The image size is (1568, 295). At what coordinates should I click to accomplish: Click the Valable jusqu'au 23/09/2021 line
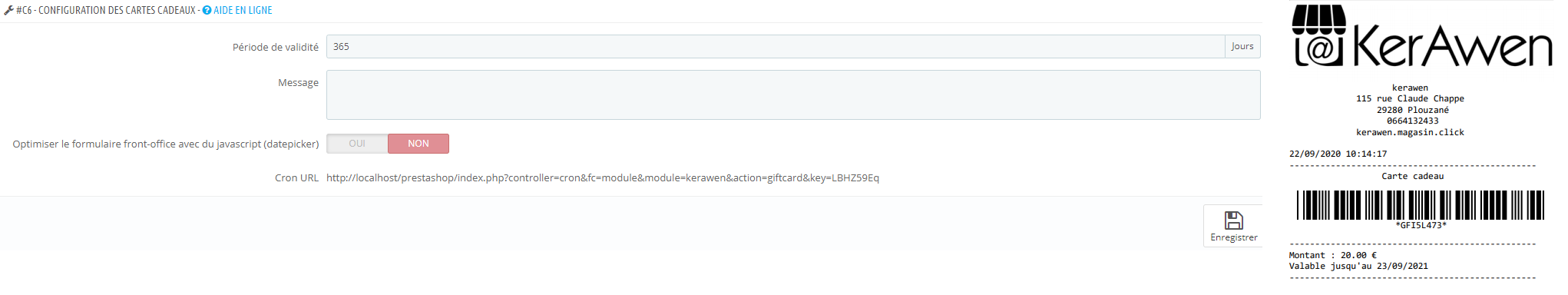pos(1358,266)
